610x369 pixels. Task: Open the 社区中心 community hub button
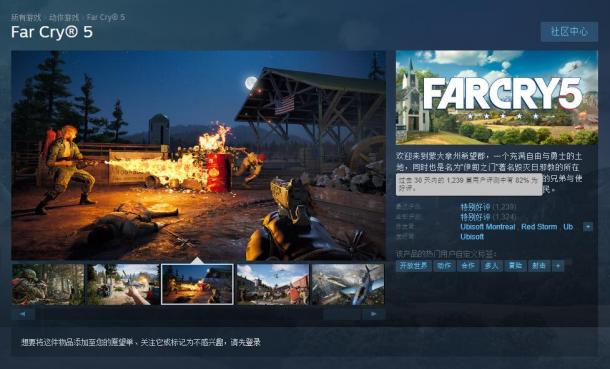569,32
